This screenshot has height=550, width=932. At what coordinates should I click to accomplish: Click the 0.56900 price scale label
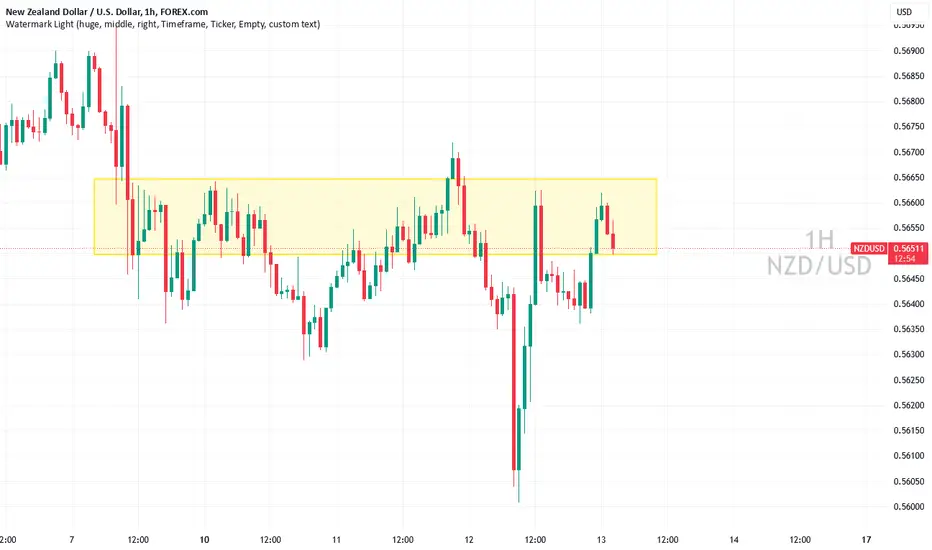coord(909,51)
